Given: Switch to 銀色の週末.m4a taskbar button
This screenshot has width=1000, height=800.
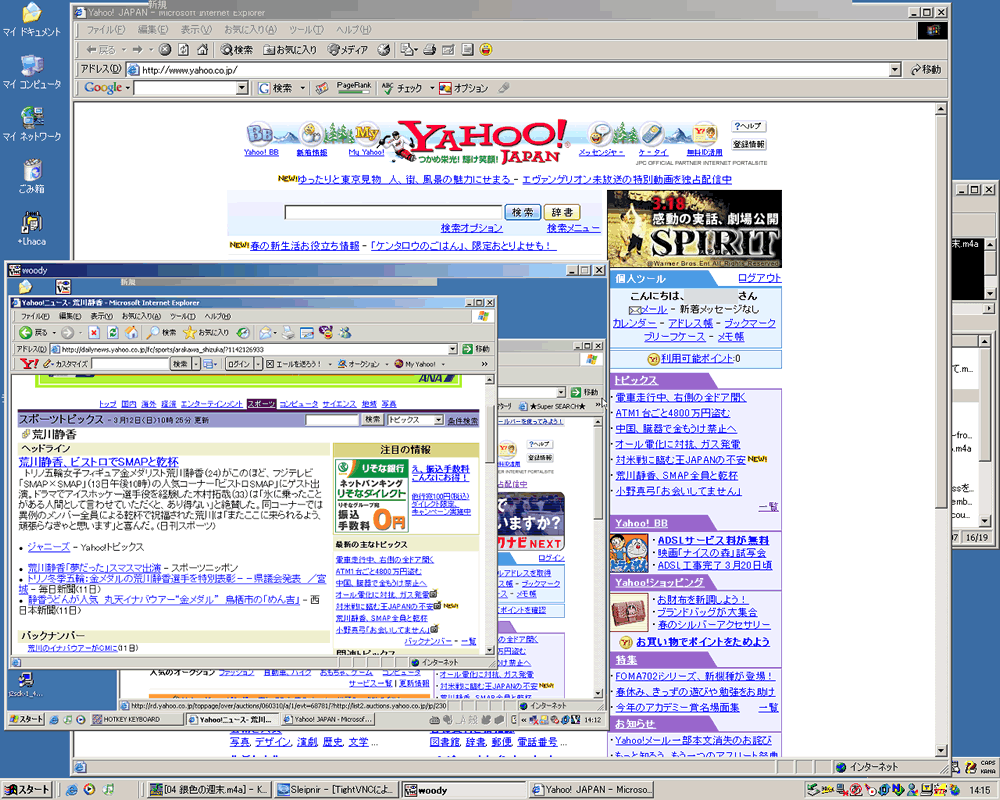Looking at the screenshot, I should coord(209,790).
